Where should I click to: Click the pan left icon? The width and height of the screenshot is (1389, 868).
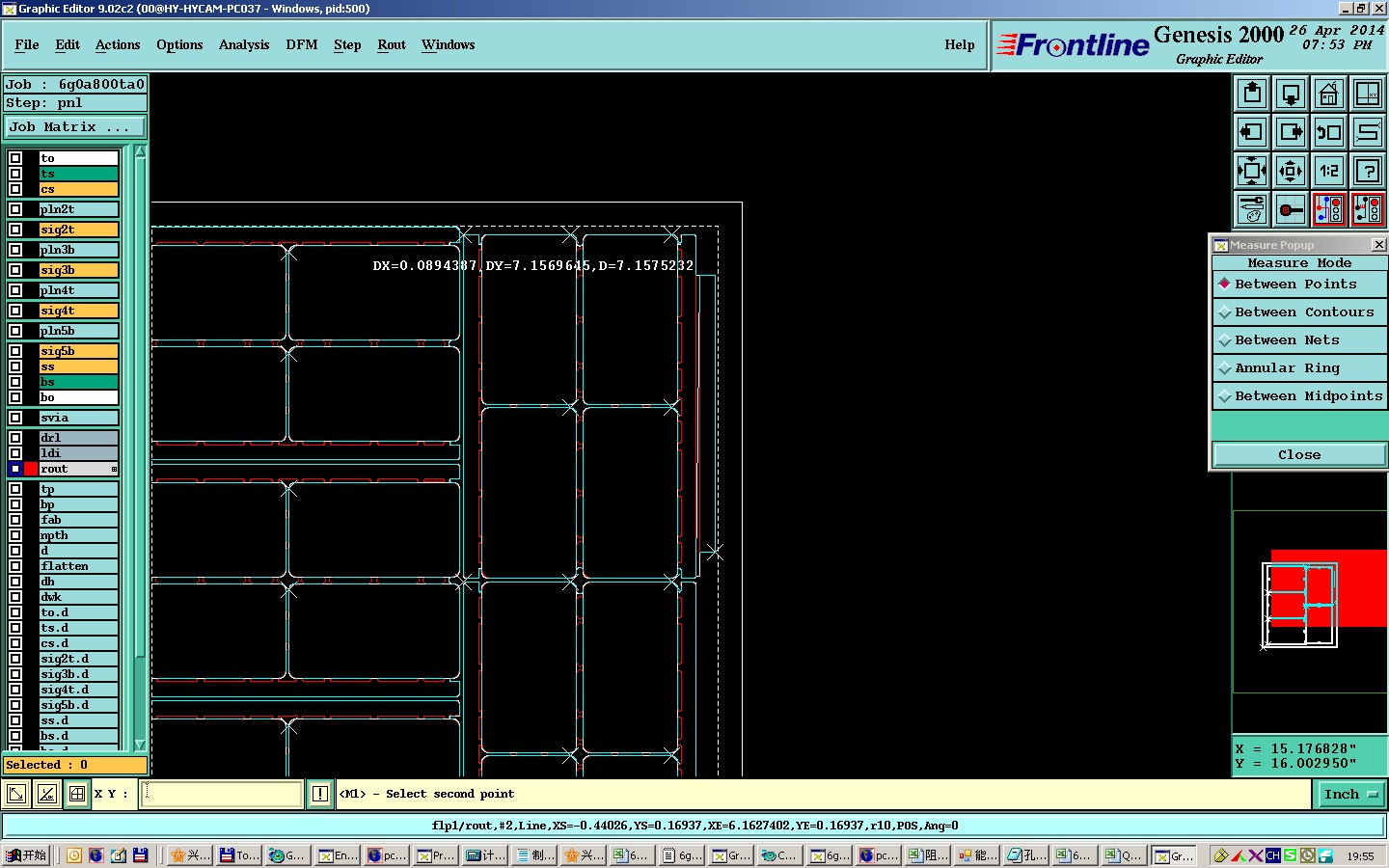[1252, 132]
